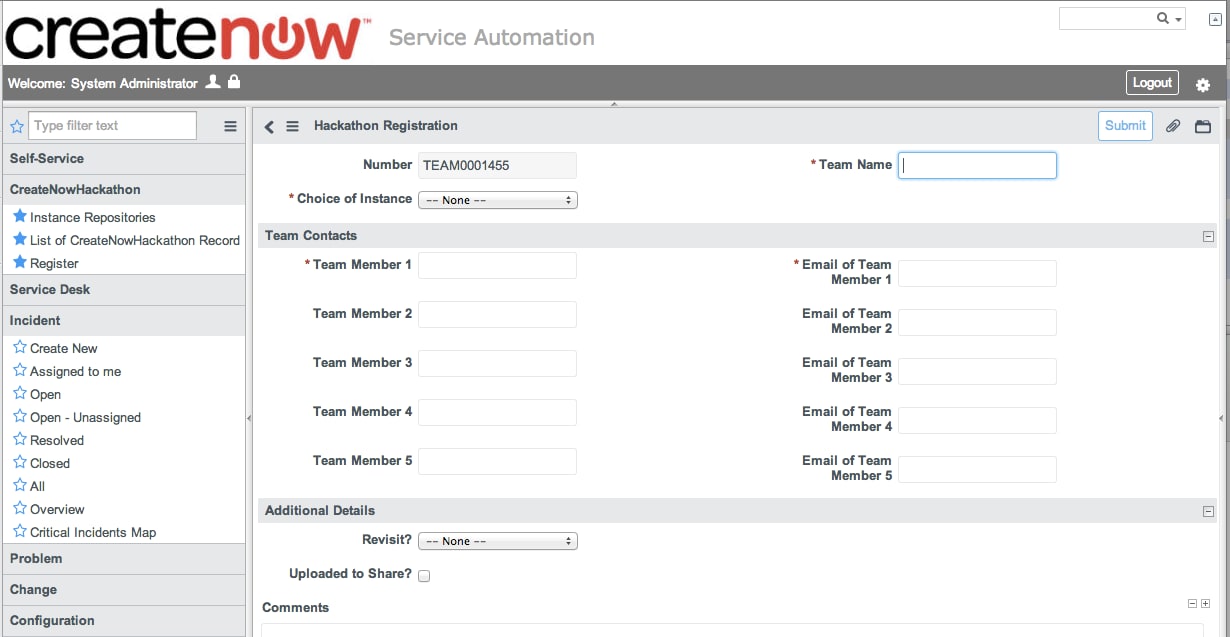Click the magnifier icon in the global search box
Screen dimensions: 1230x637
(1162, 18)
